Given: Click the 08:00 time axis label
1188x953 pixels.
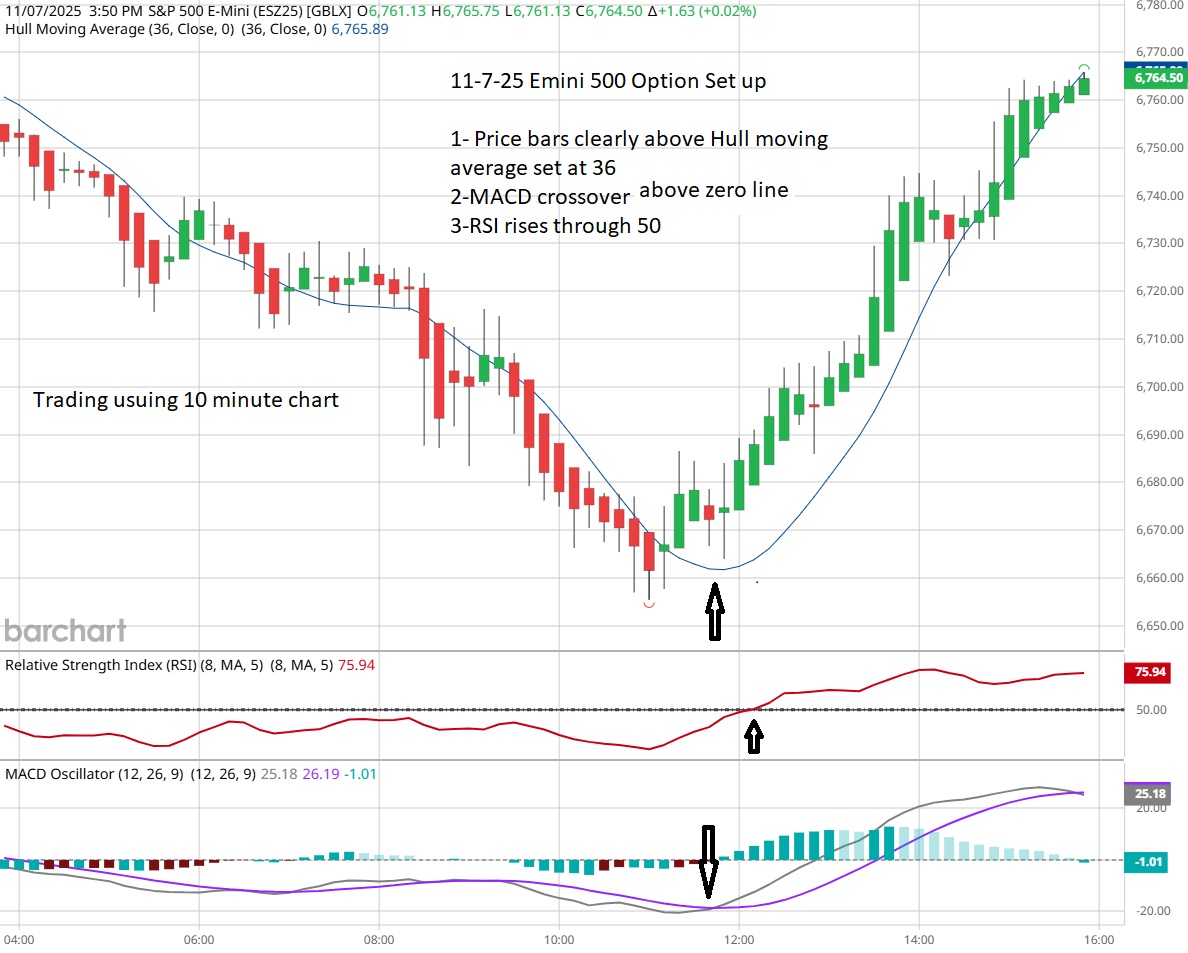Looking at the screenshot, I should [x=379, y=940].
